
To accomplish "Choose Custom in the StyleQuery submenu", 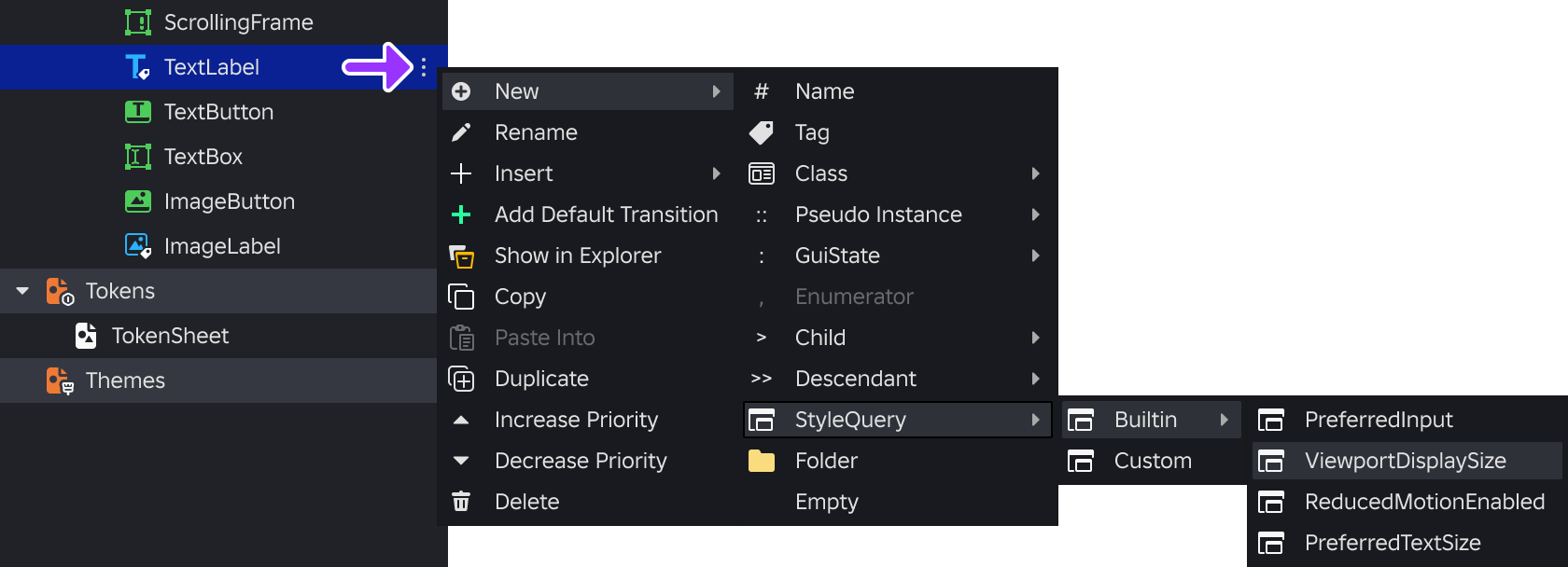I will pos(1153,461).
